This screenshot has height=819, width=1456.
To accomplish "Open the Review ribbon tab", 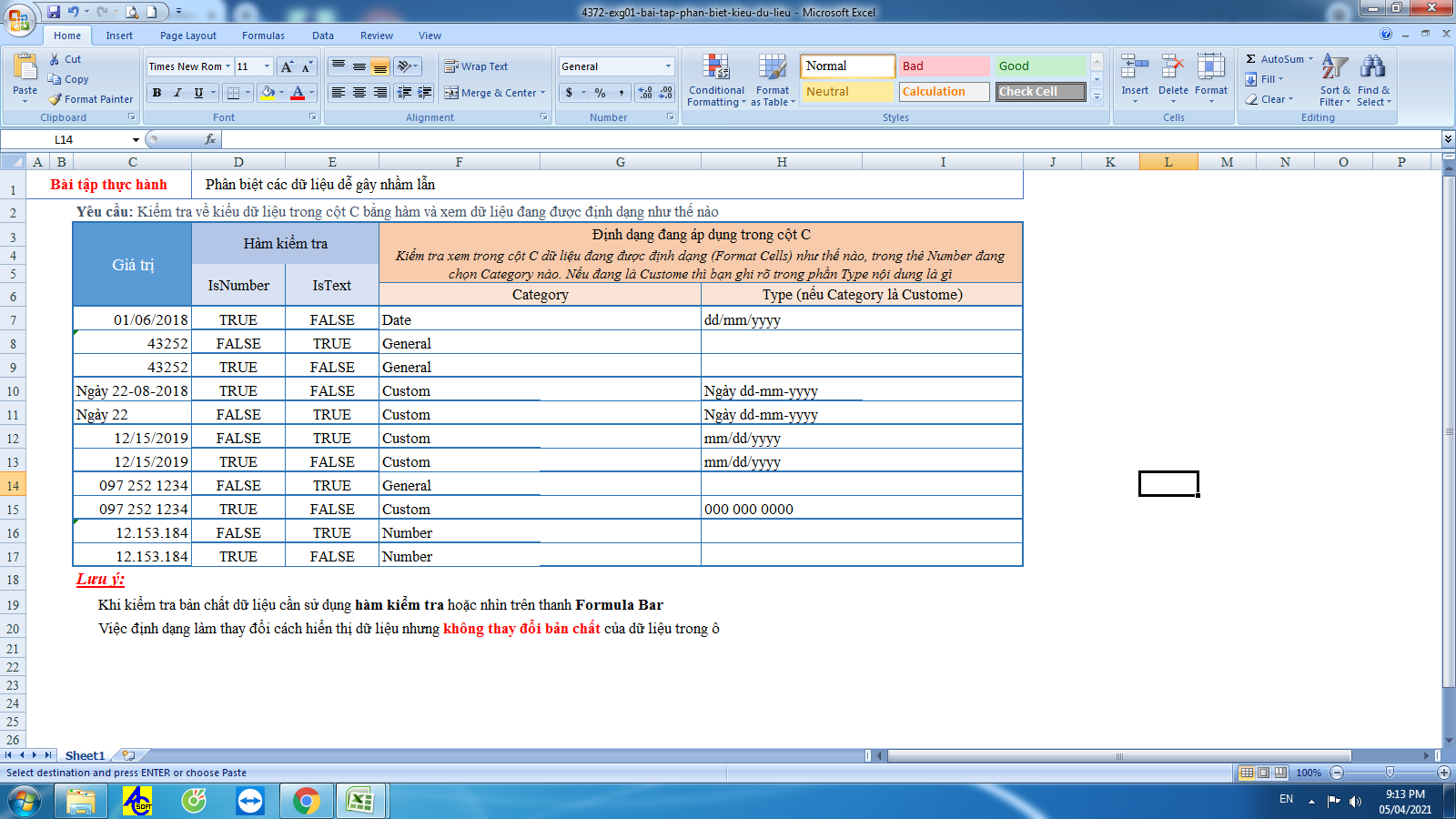I will 377,35.
